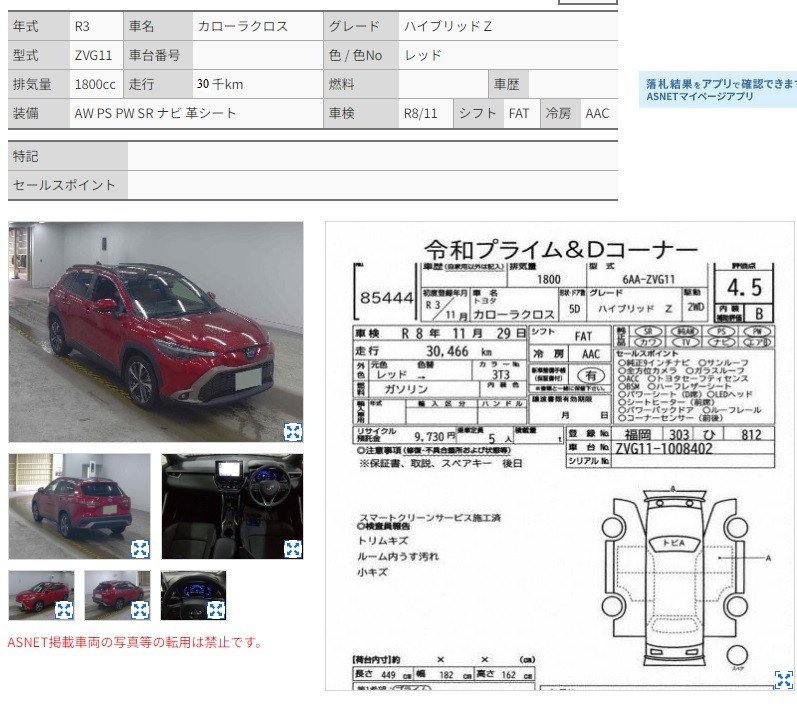
Task: Select the car name カローラクロス
Action: tap(242, 26)
